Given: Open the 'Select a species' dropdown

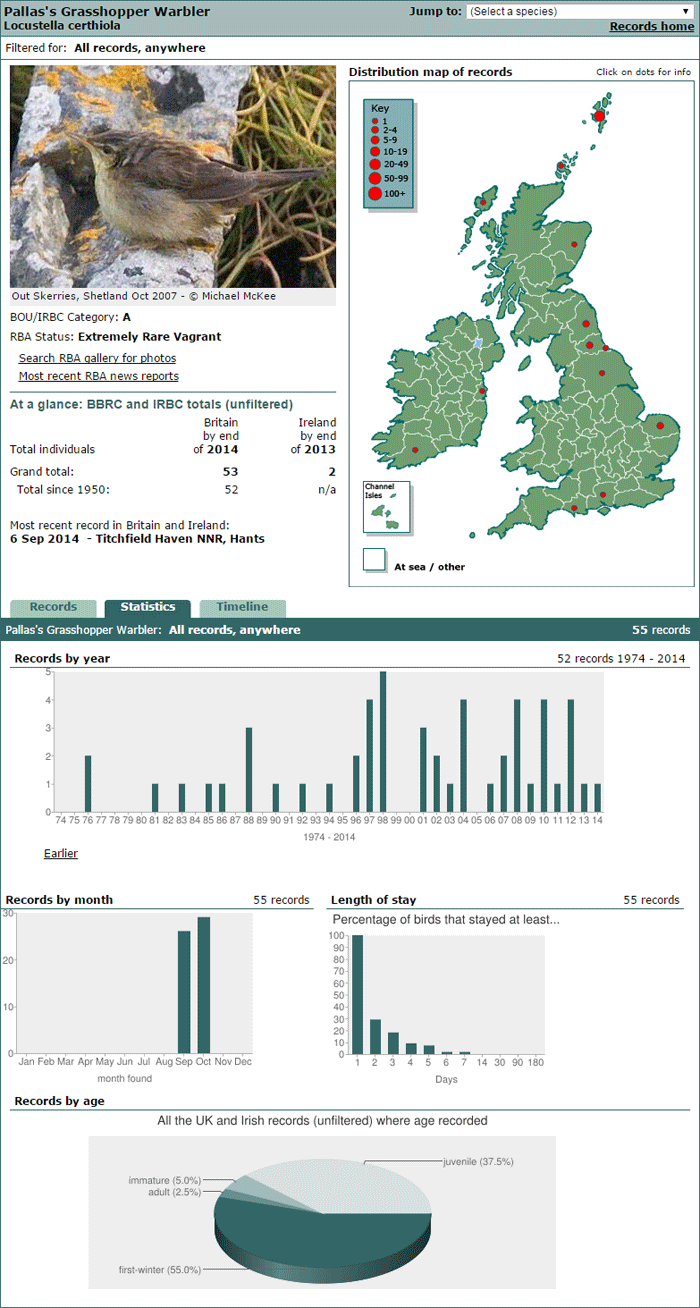Looking at the screenshot, I should pyautogui.click(x=579, y=12).
